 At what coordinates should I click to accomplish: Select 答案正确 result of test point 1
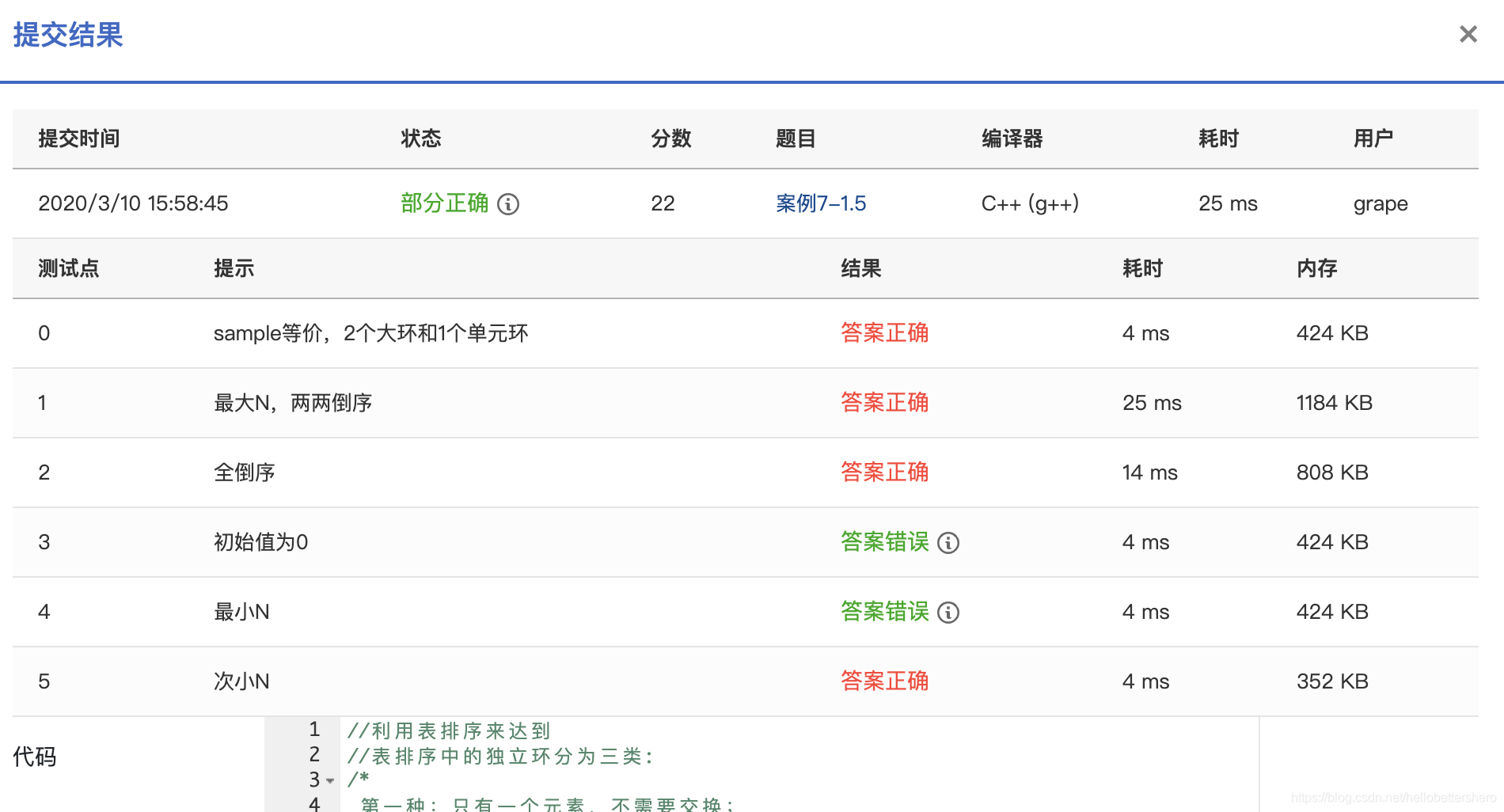click(884, 403)
